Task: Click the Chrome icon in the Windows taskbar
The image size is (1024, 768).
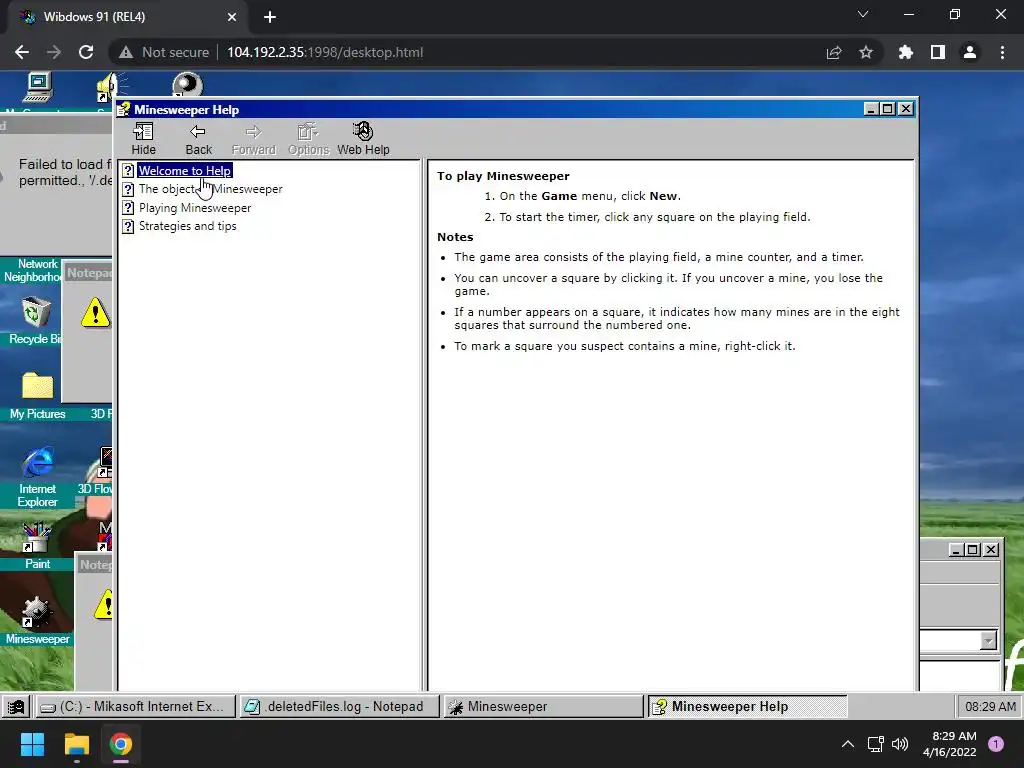Action: click(x=121, y=744)
